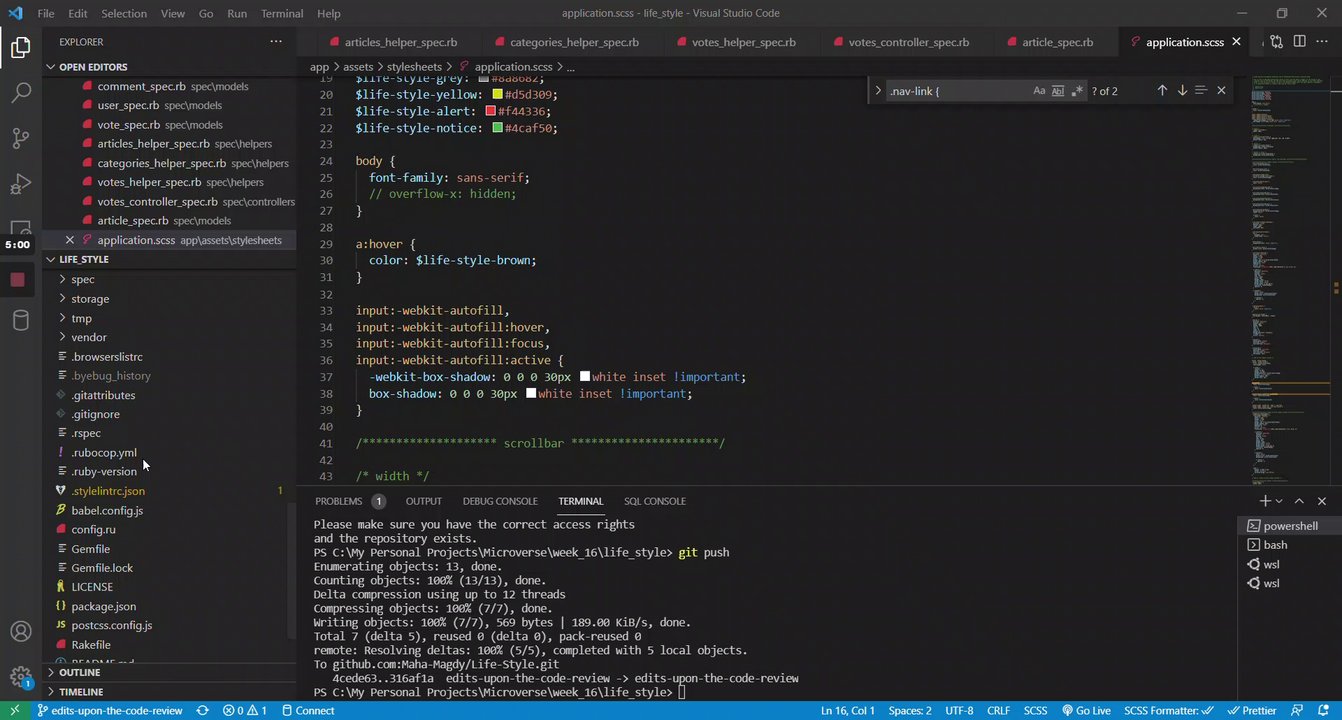Click the open changes compare icon in the editor toolbar
This screenshot has height=720, width=1342.
(x=1276, y=42)
